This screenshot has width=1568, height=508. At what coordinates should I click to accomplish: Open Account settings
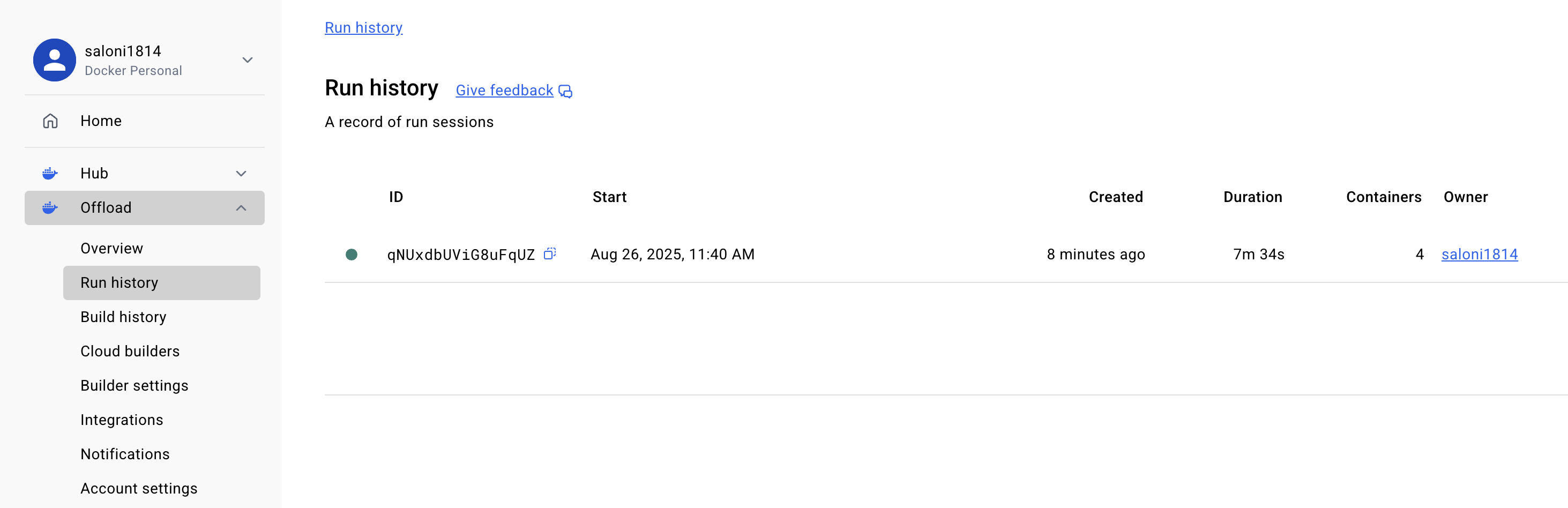(x=139, y=489)
